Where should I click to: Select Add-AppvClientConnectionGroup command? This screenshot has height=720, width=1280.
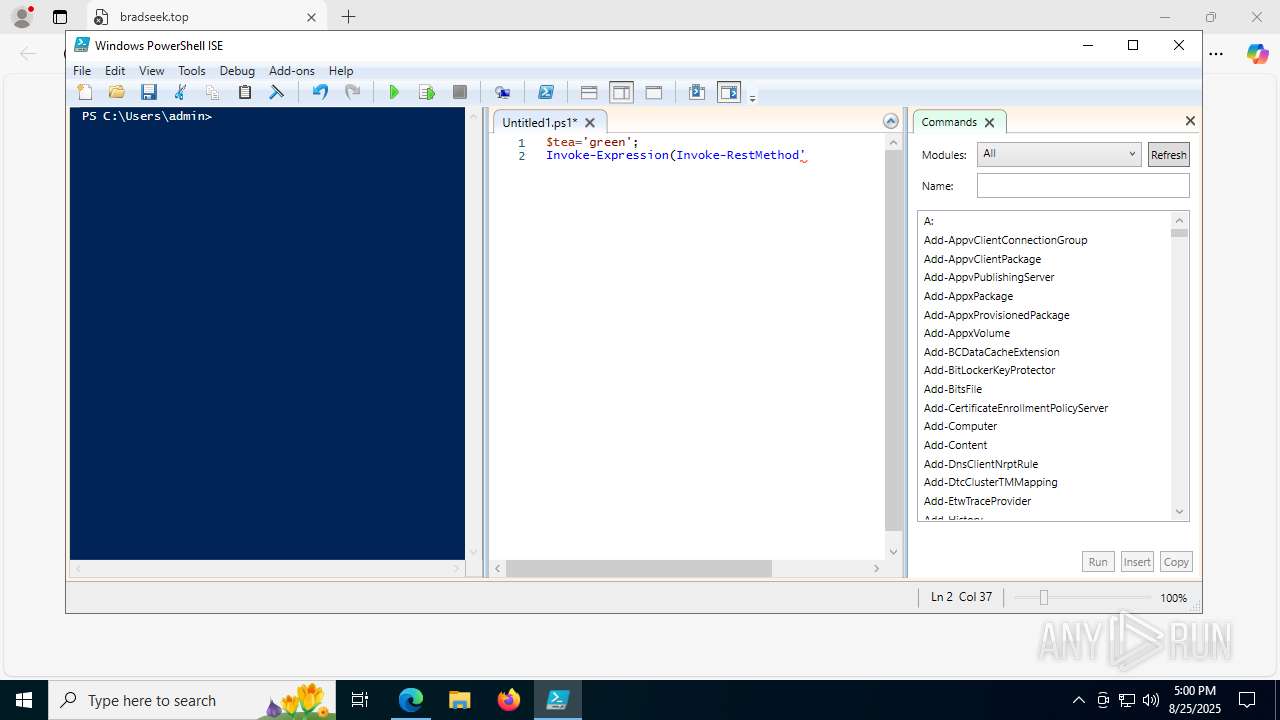coord(1005,240)
